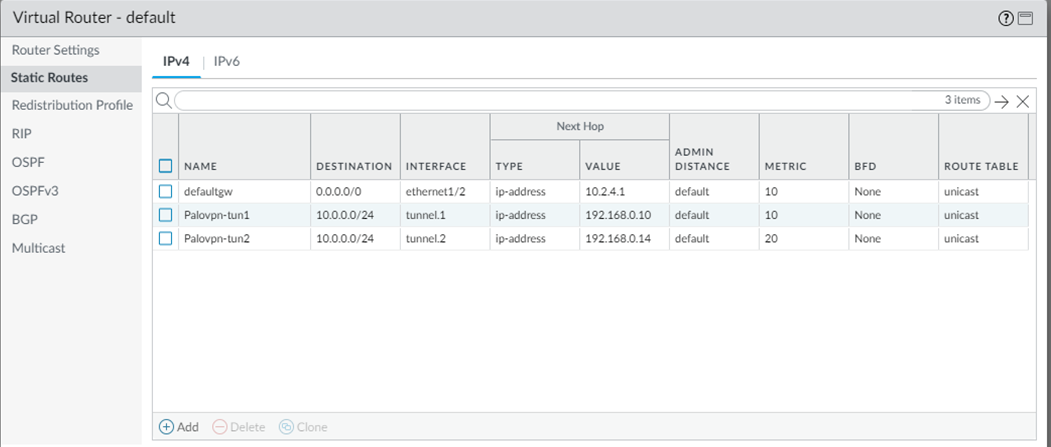The height and width of the screenshot is (447, 1051).
Task: Switch to the IPv4 tab
Action: pos(176,62)
